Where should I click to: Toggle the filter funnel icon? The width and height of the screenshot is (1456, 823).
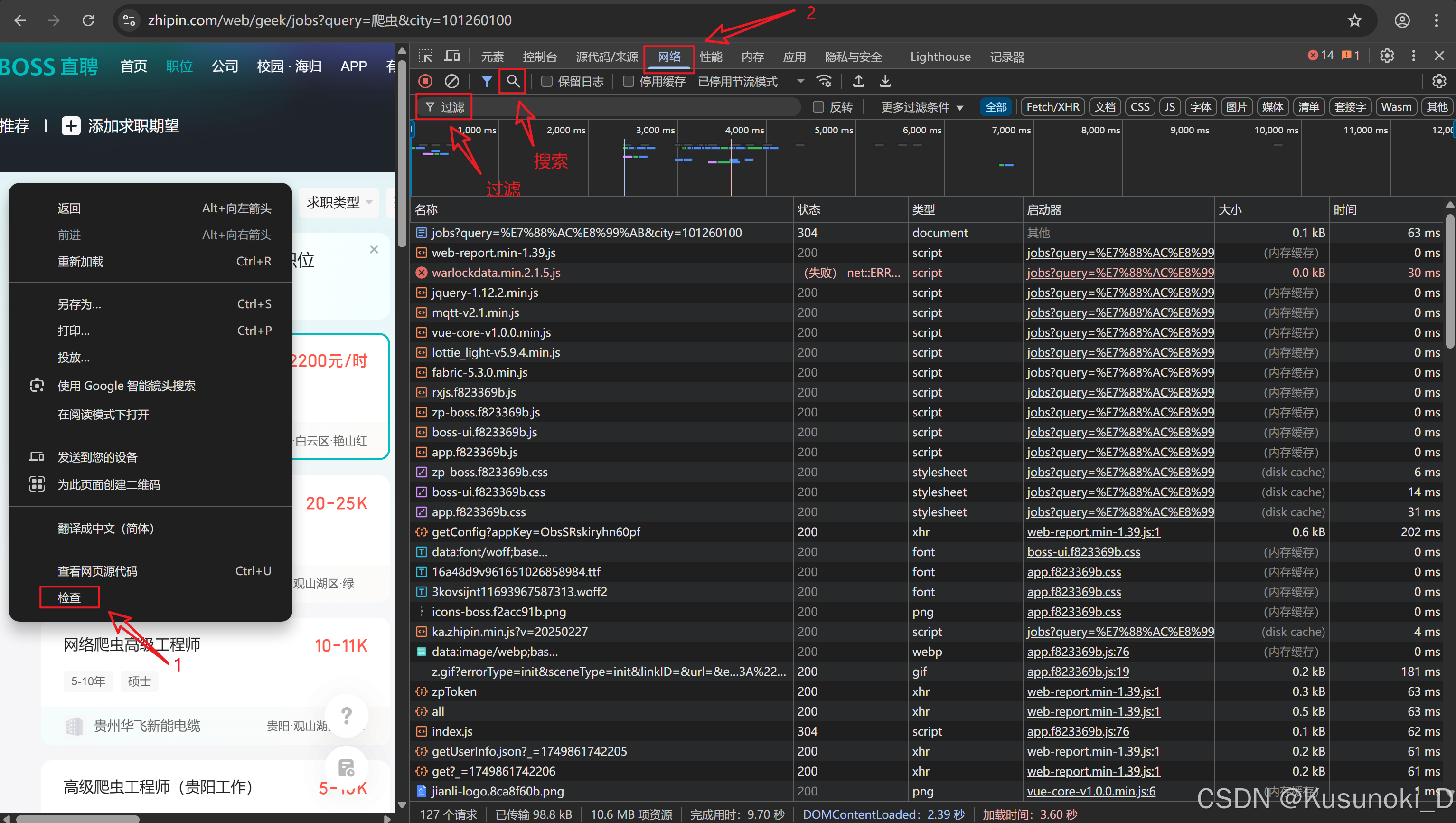[487, 81]
